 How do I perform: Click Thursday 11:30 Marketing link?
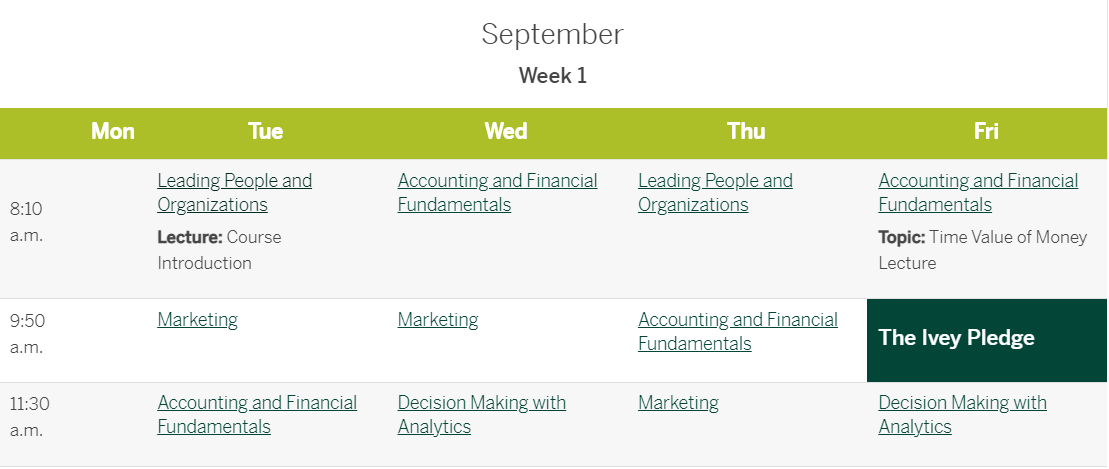(678, 403)
